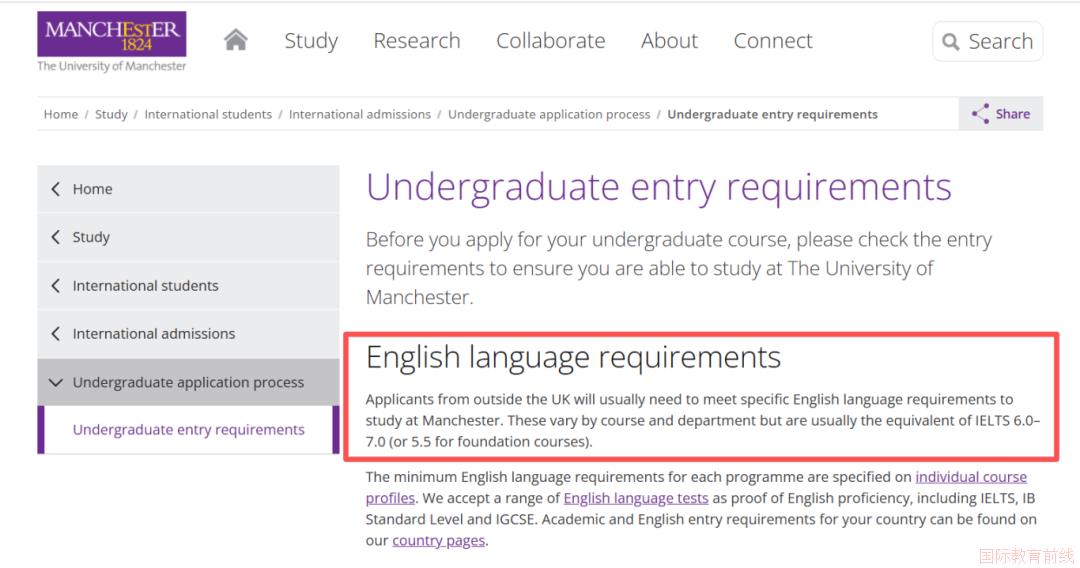Screen dimensions: 1080x568
Task: Click chevron beside International students
Action: tap(55, 286)
